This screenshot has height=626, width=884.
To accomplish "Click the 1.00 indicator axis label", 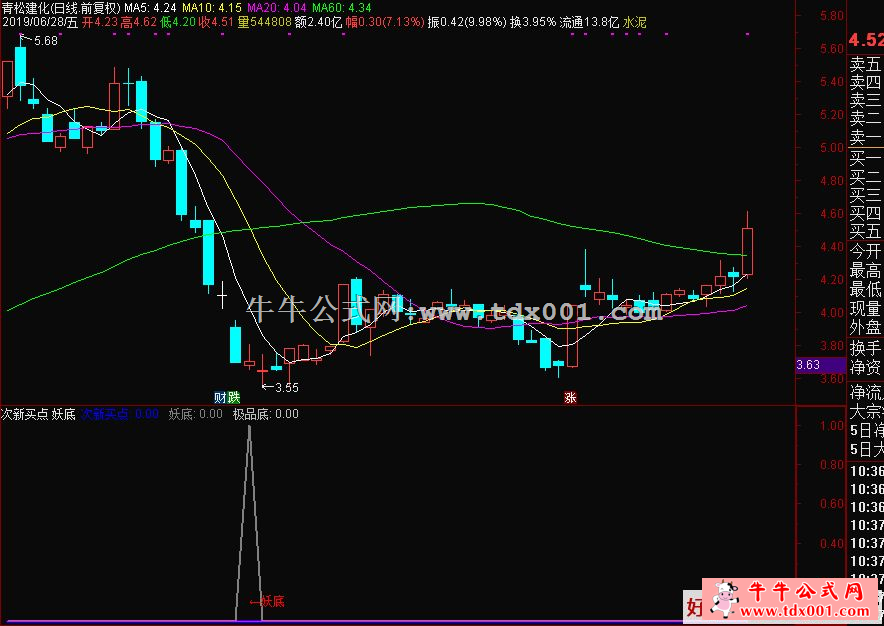I will tap(832, 426).
